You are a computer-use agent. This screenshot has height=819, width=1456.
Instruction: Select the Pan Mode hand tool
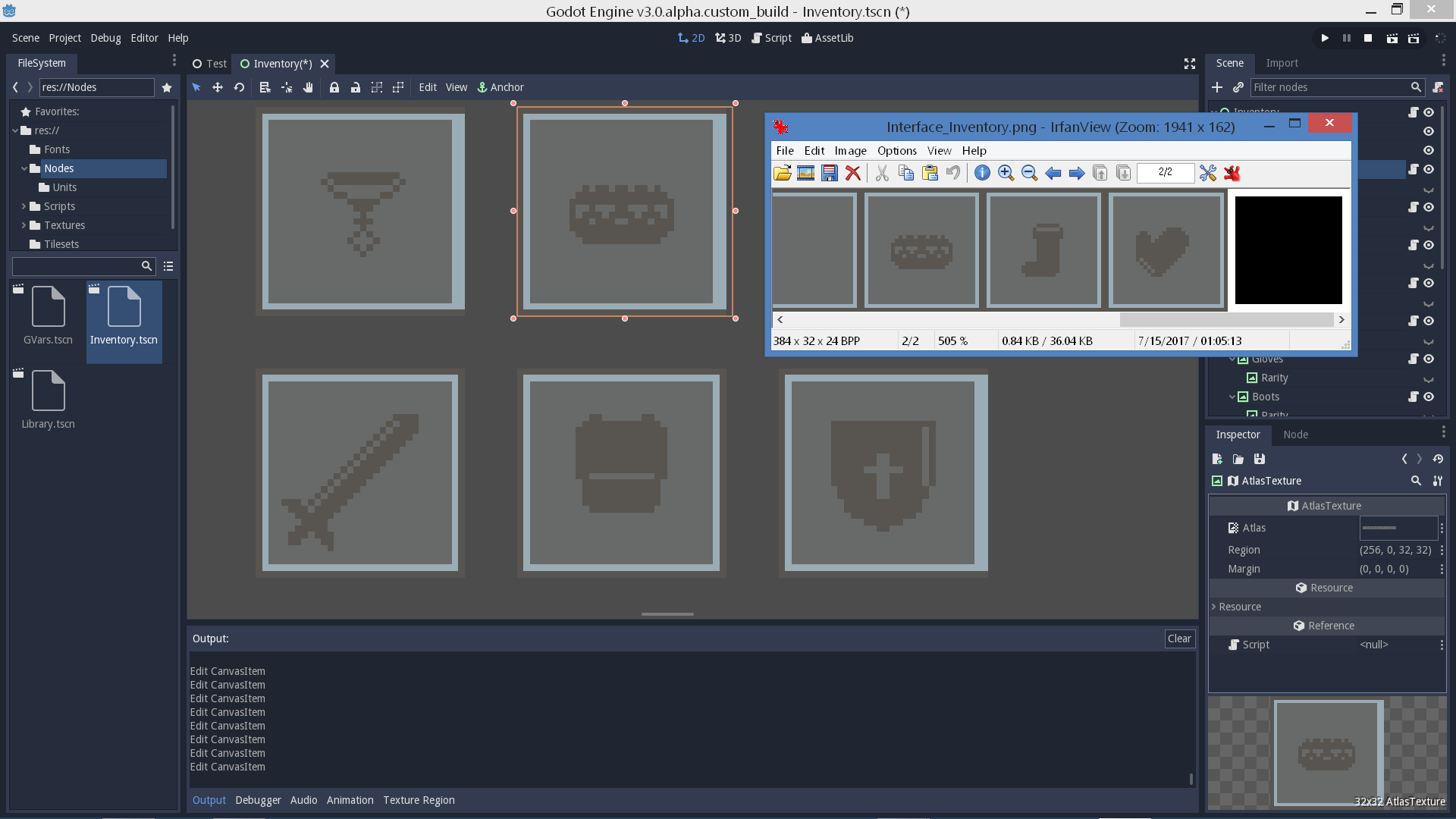307,87
